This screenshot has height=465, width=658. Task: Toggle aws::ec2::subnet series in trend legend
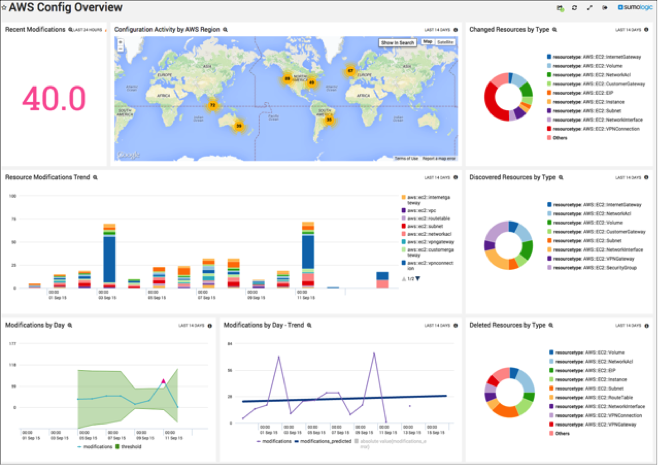click(422, 226)
